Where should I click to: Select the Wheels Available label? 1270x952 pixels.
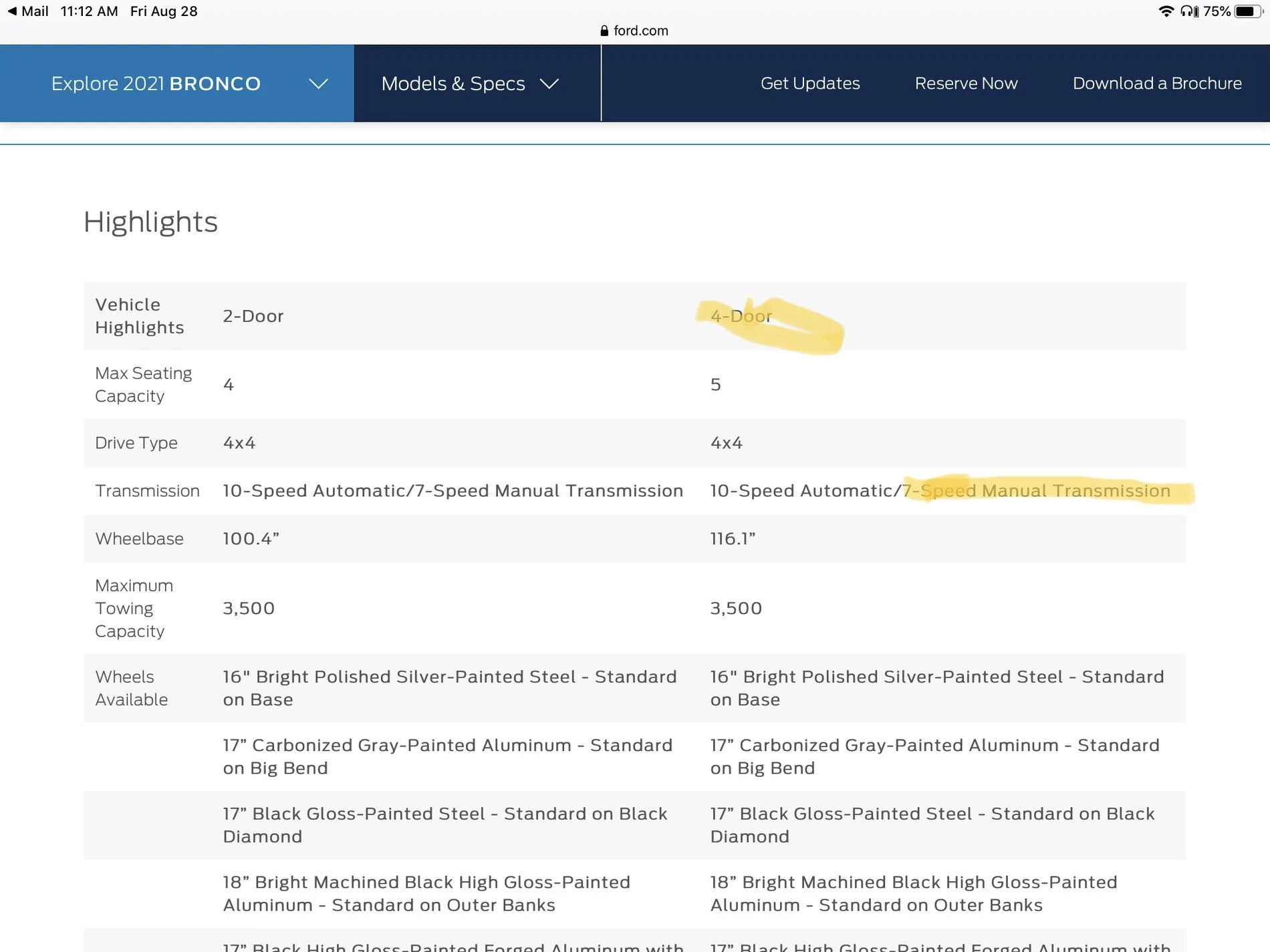click(x=132, y=688)
